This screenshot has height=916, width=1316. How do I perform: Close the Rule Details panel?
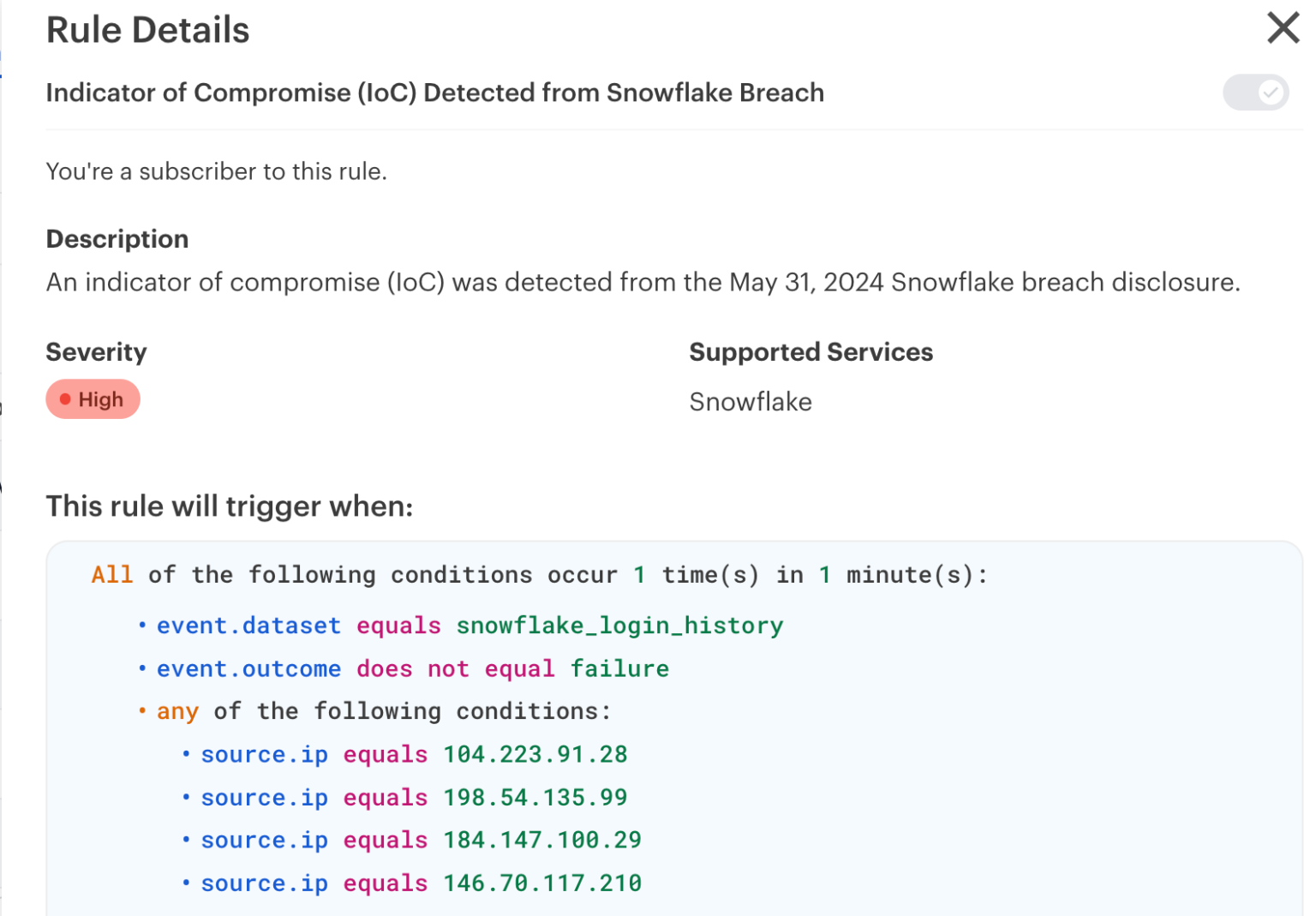pos(1283,27)
